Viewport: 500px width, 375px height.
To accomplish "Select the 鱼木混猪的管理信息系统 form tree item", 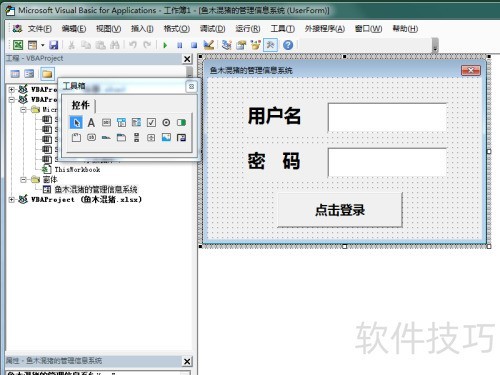I will coord(96,190).
